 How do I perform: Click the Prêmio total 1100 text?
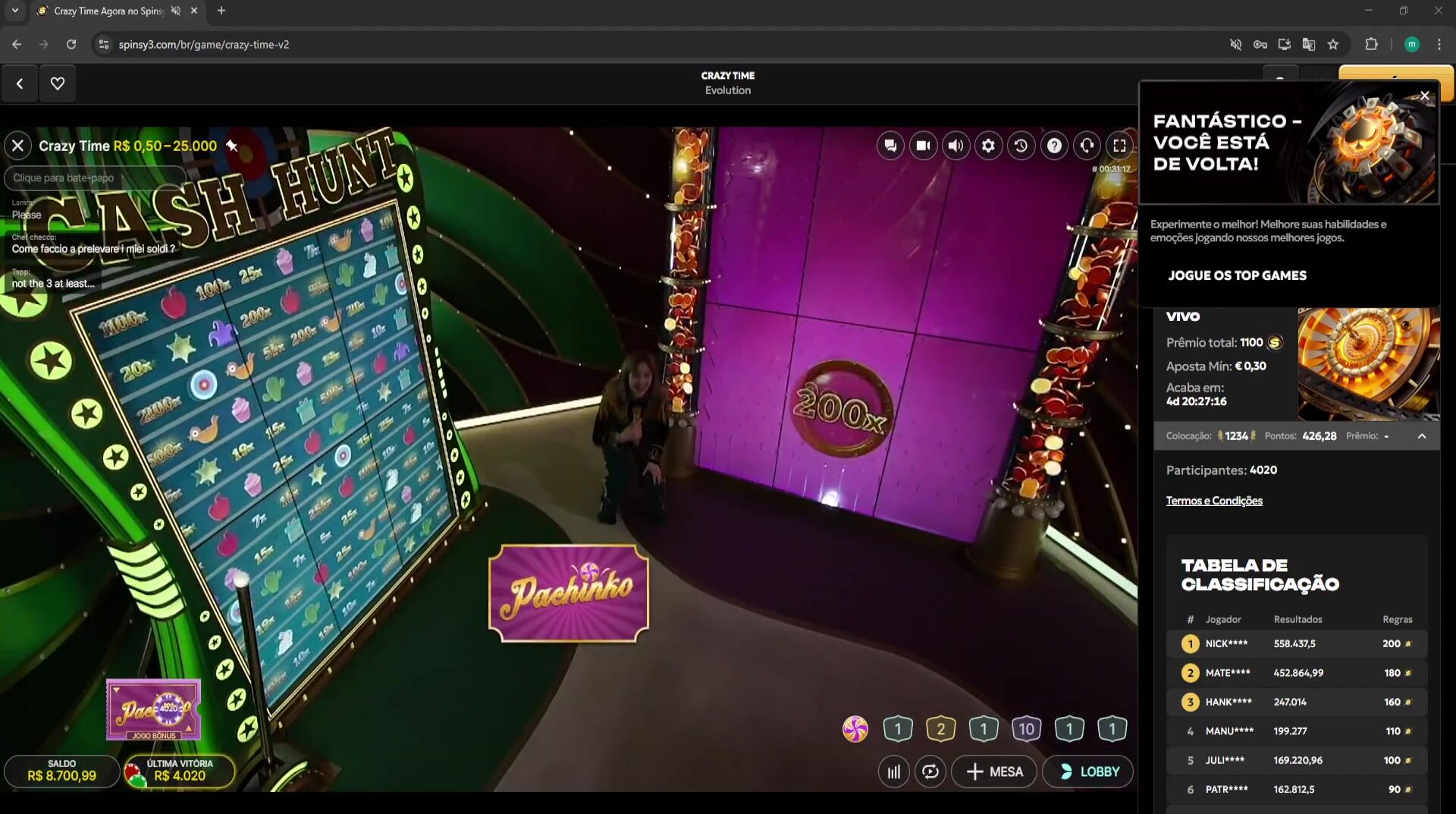pos(1223,343)
